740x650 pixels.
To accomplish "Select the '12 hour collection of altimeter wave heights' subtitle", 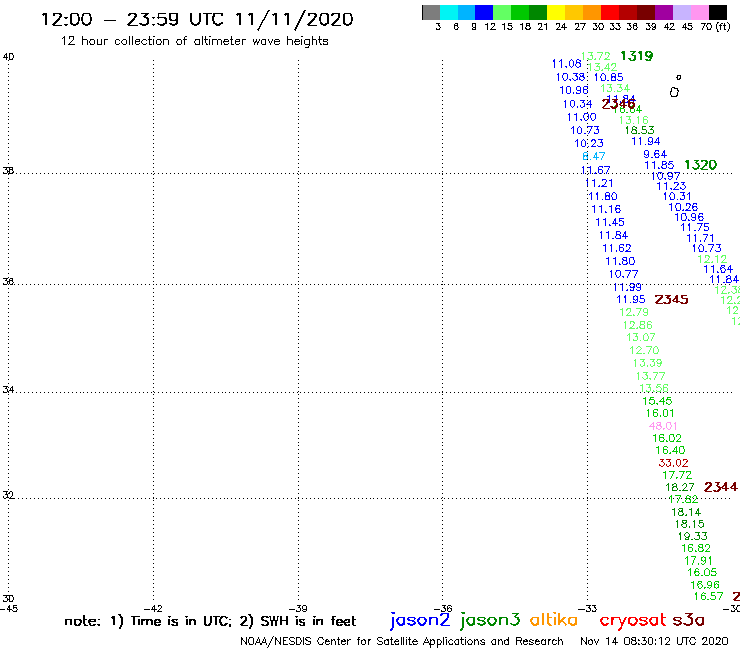I will (194, 41).
